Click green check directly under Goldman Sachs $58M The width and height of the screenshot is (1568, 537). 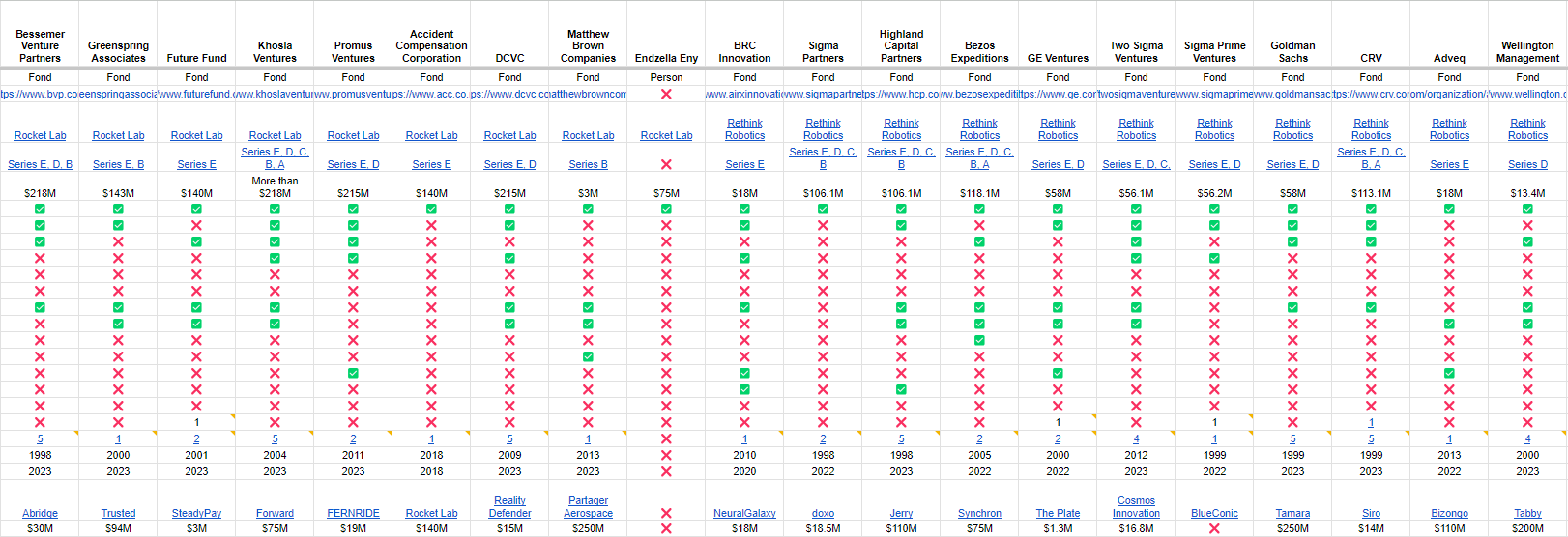pos(1292,209)
